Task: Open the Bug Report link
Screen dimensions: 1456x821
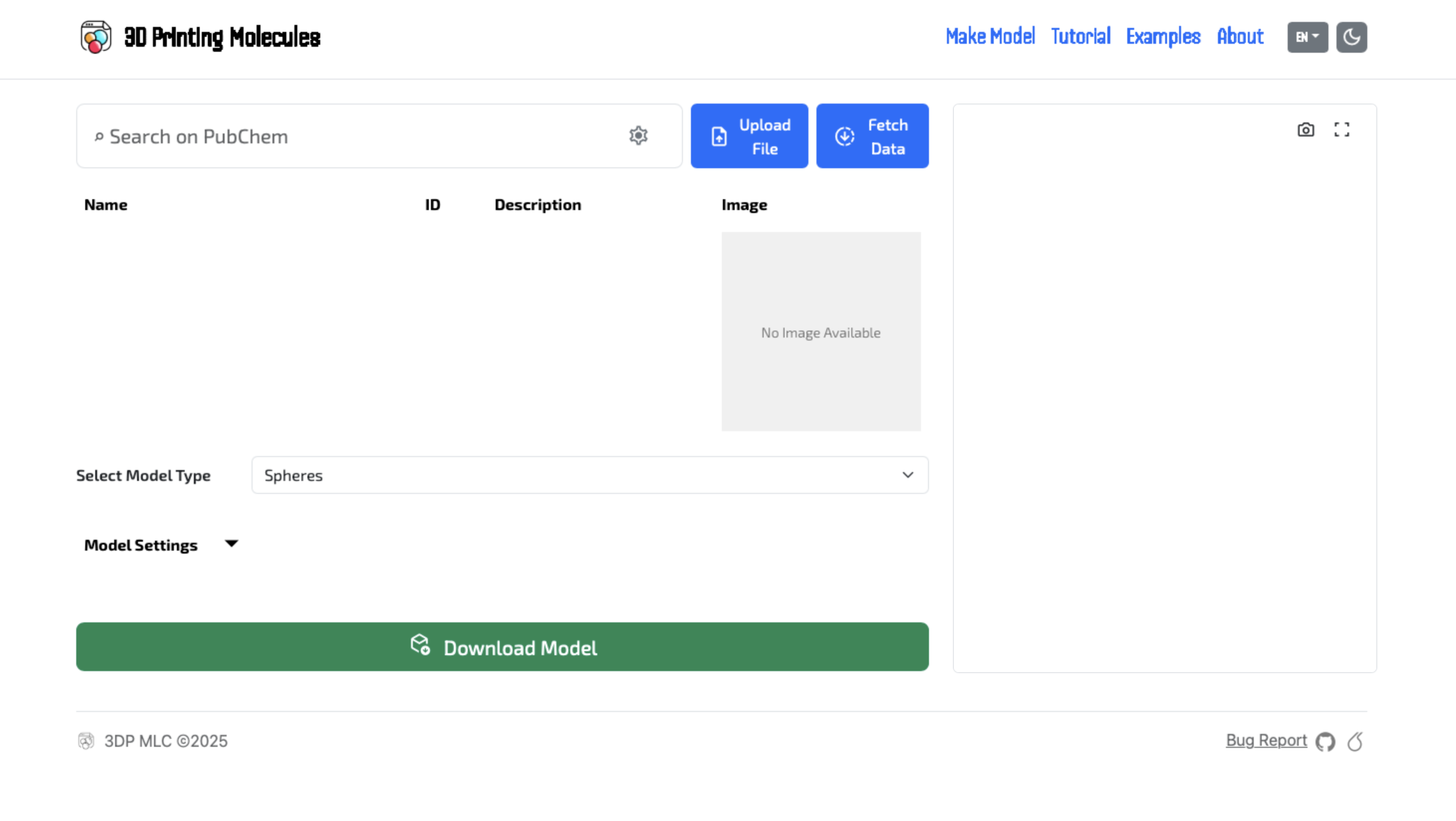Action: click(1266, 740)
